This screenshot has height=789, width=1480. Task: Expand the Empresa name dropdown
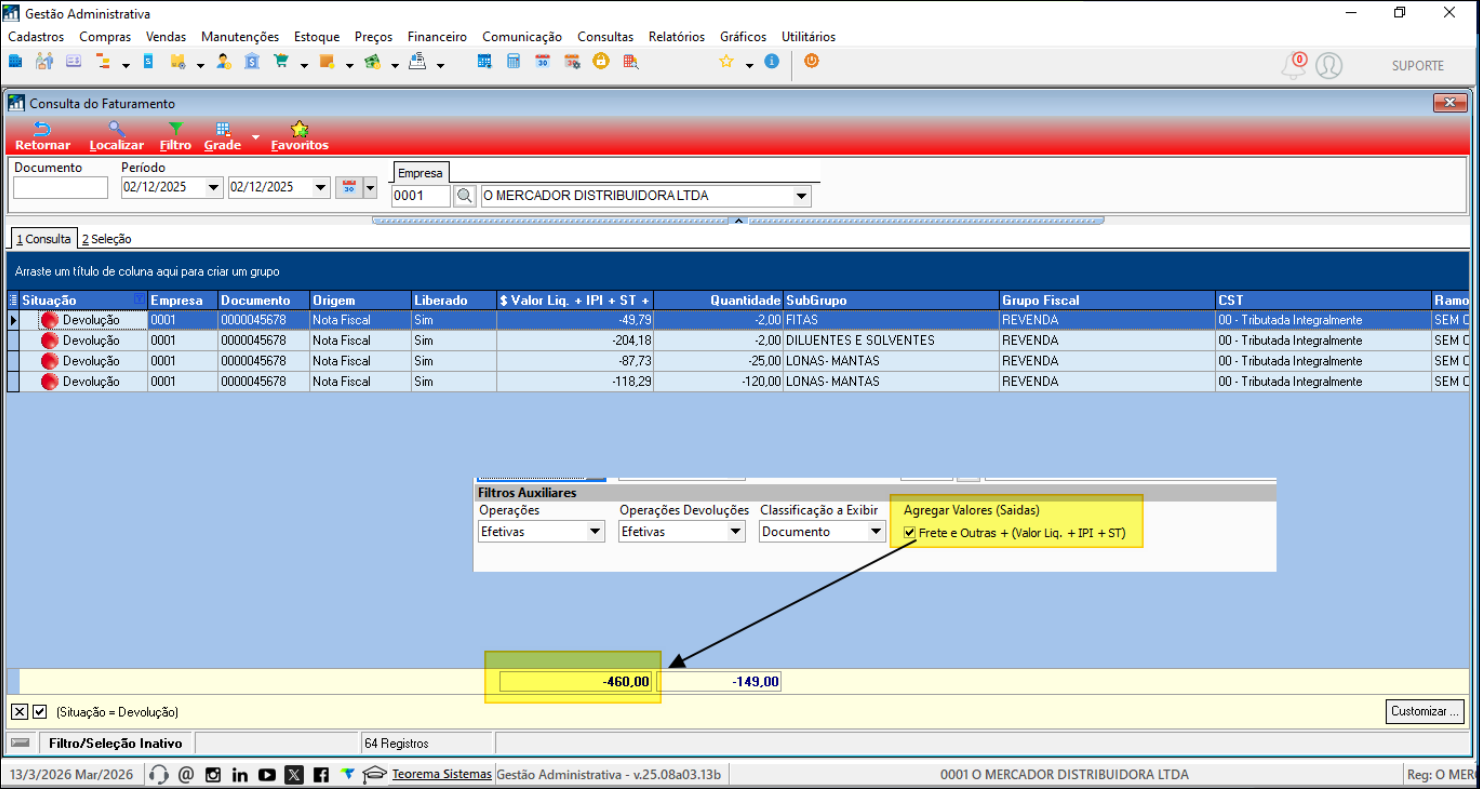(x=801, y=197)
